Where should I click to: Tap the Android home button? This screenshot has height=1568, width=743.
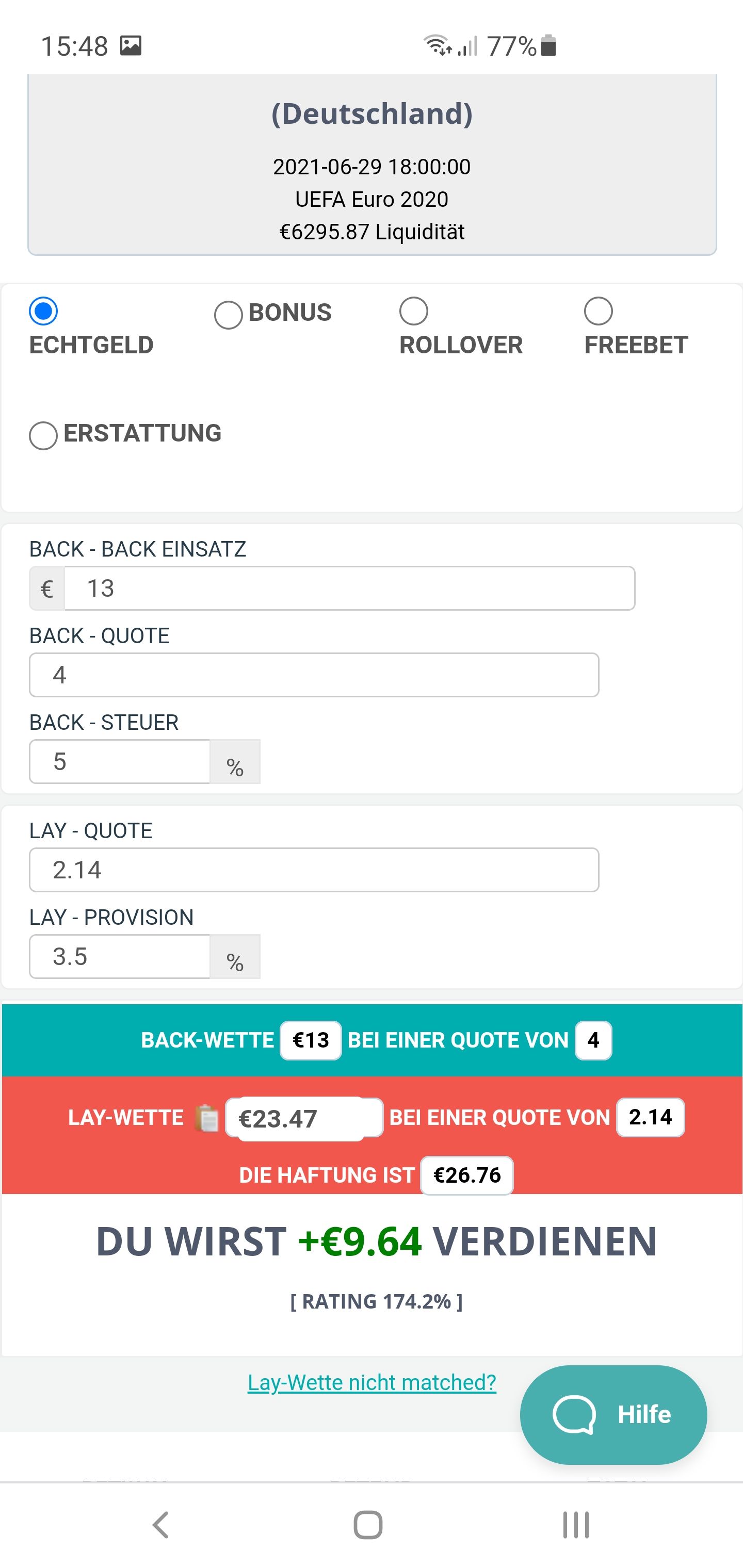(x=368, y=1525)
